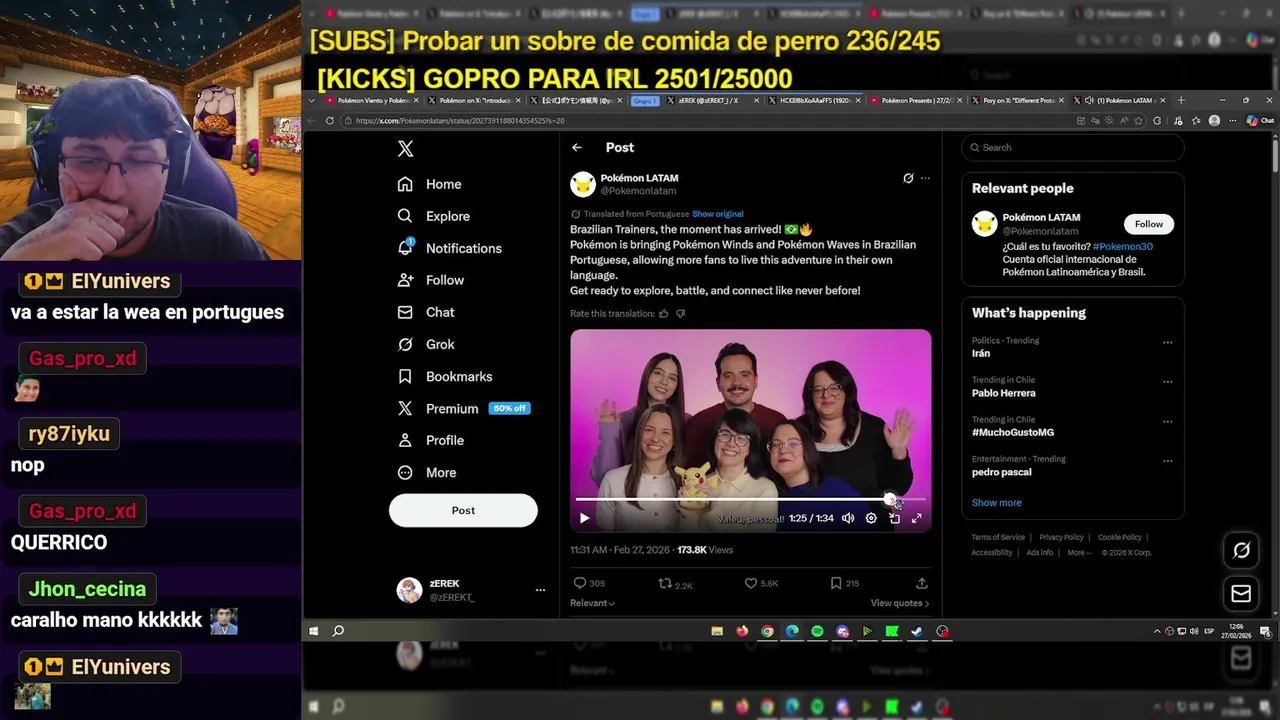Expand video to fullscreen
Screen dimensions: 1280x720
916,518
